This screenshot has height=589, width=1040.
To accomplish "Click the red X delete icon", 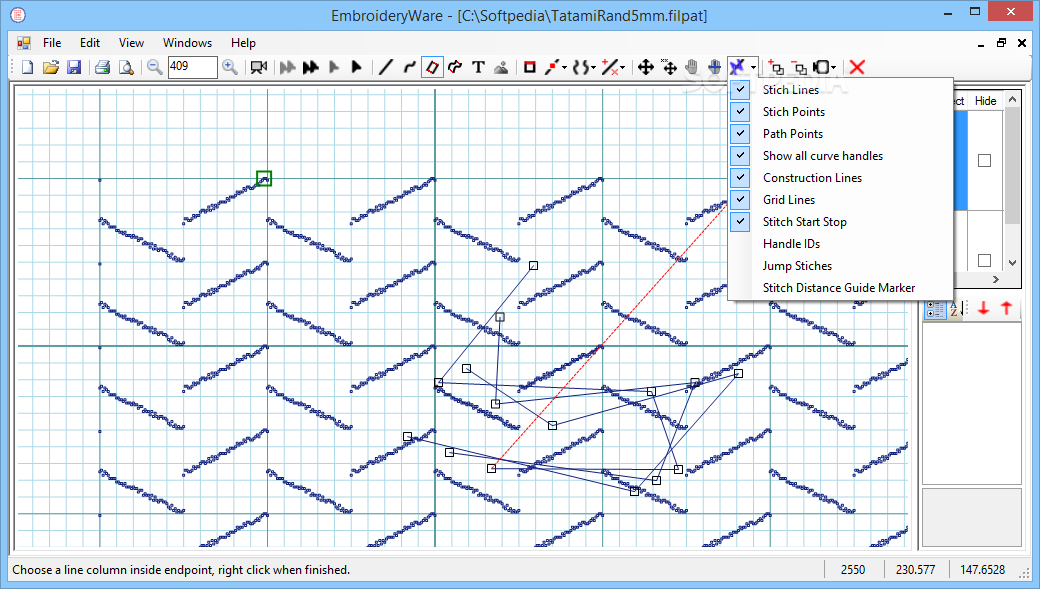I will coord(857,67).
